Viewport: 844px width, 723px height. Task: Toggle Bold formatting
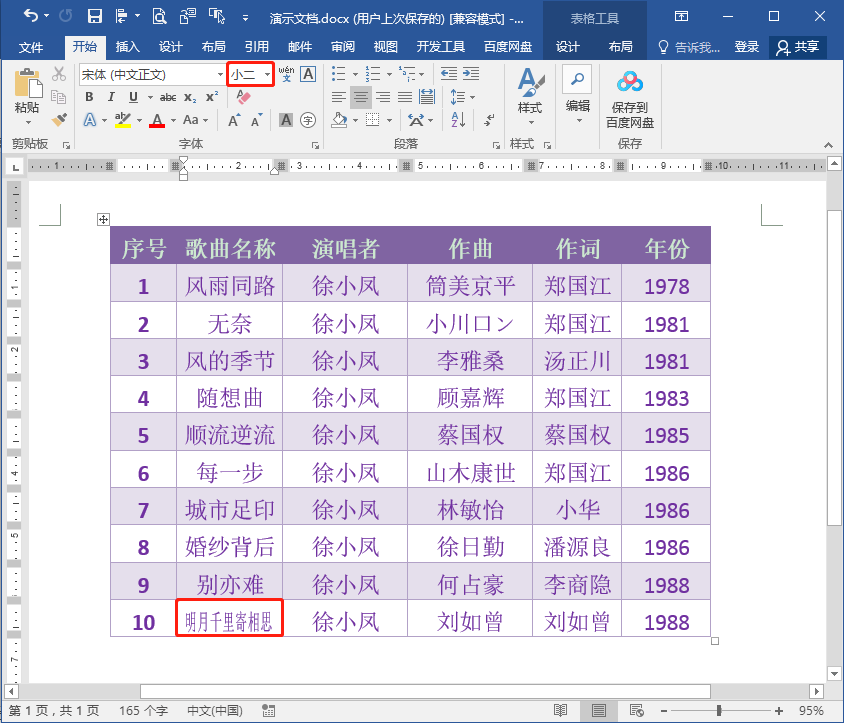(x=89, y=97)
